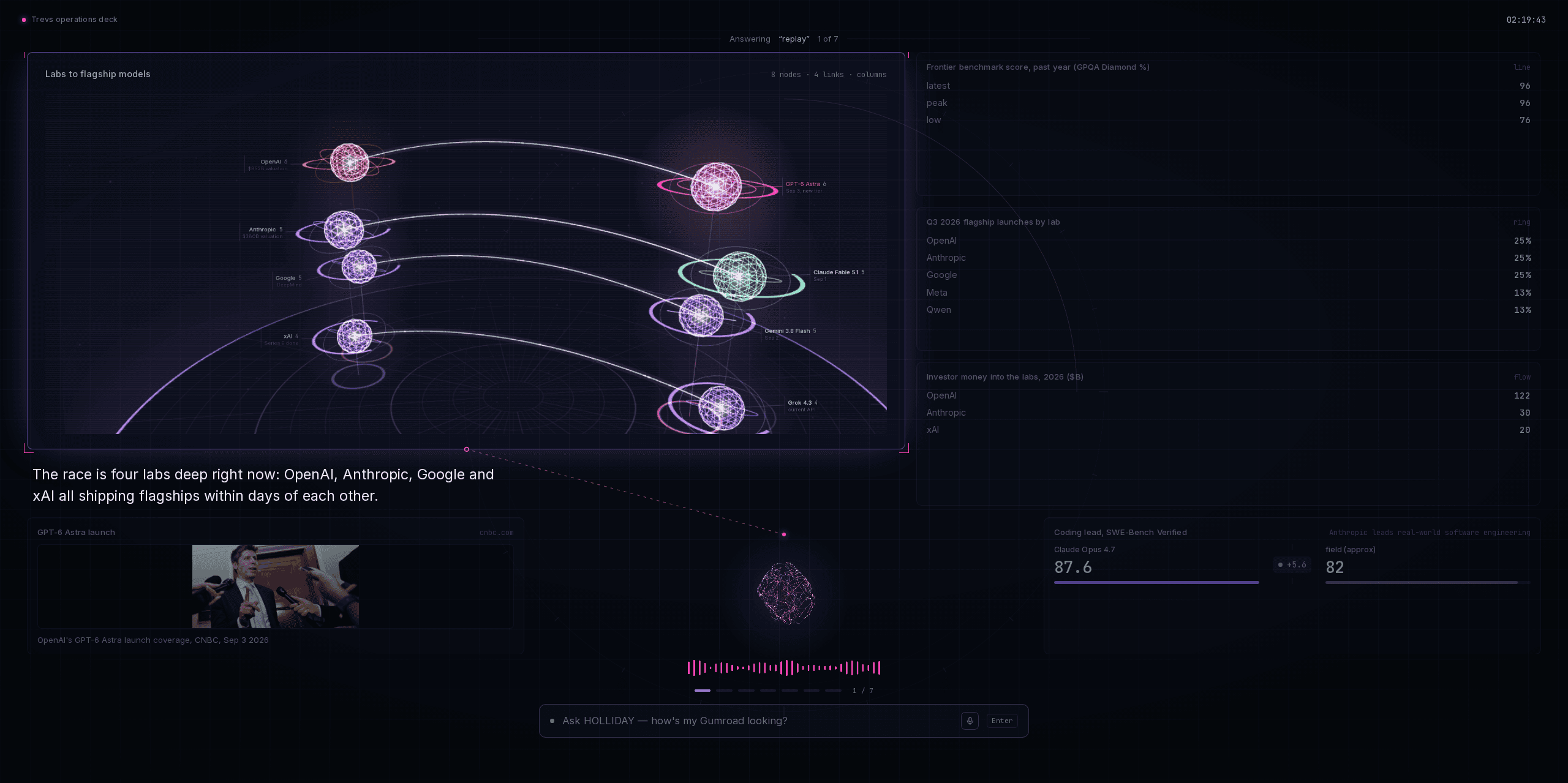Click the 'Claude Fable 5.1' node label
Screen dimensions: 1568x783
pyautogui.click(x=836, y=272)
